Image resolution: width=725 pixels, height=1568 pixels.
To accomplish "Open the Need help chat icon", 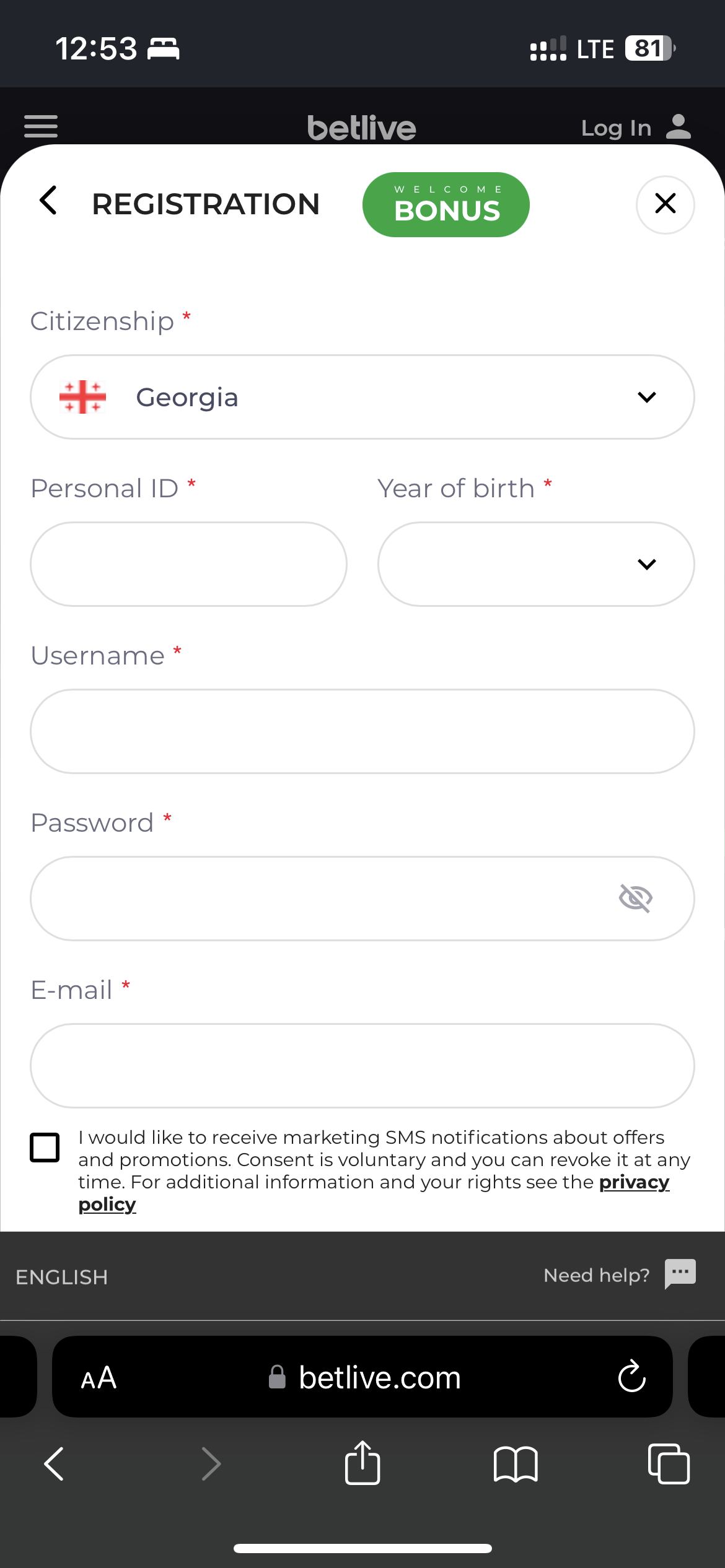I will pos(680,1273).
